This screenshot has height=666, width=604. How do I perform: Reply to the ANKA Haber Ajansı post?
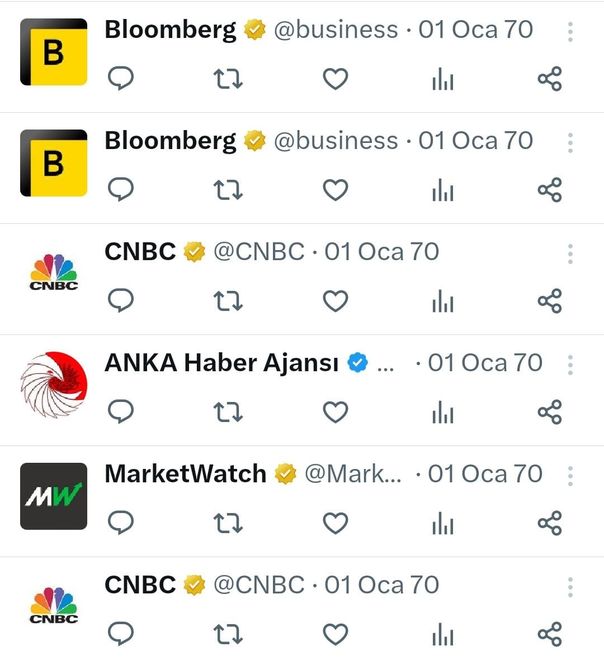click(121, 411)
